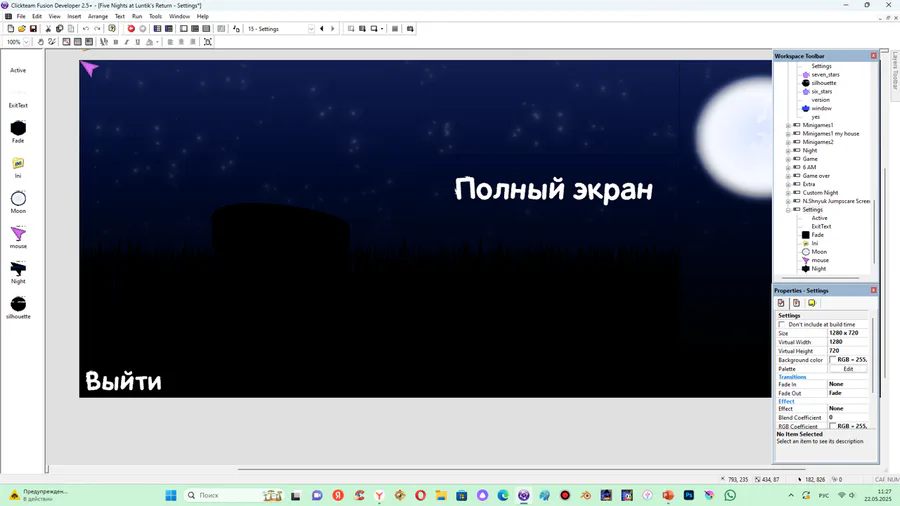Click the New file icon in toolbar
Viewport: 900px width, 506px height.
click(10, 29)
